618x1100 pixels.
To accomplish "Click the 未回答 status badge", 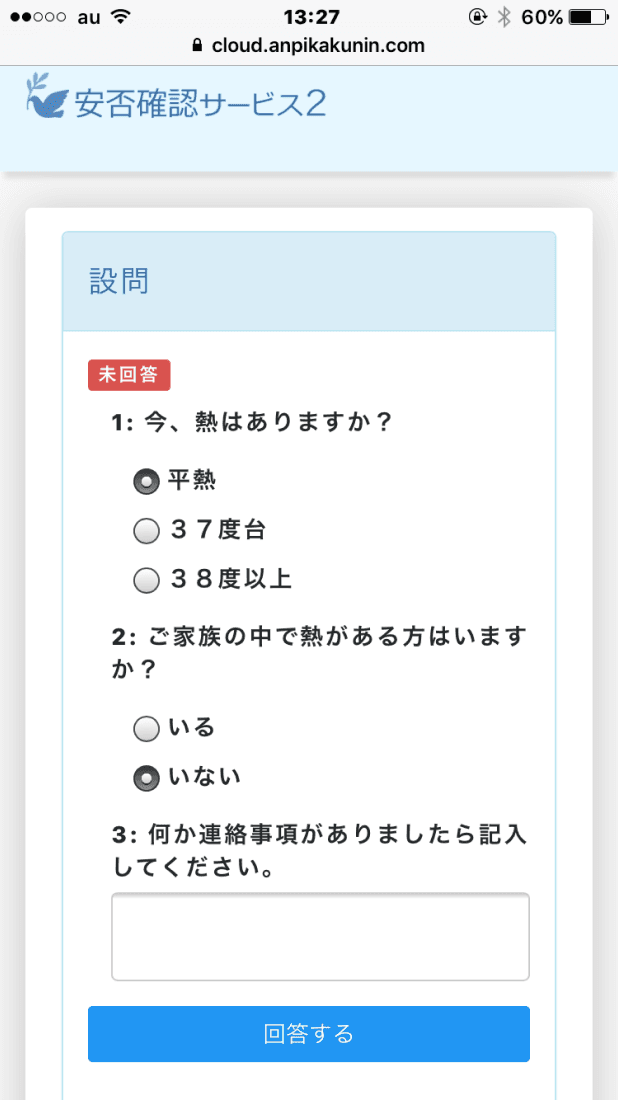I will (129, 374).
